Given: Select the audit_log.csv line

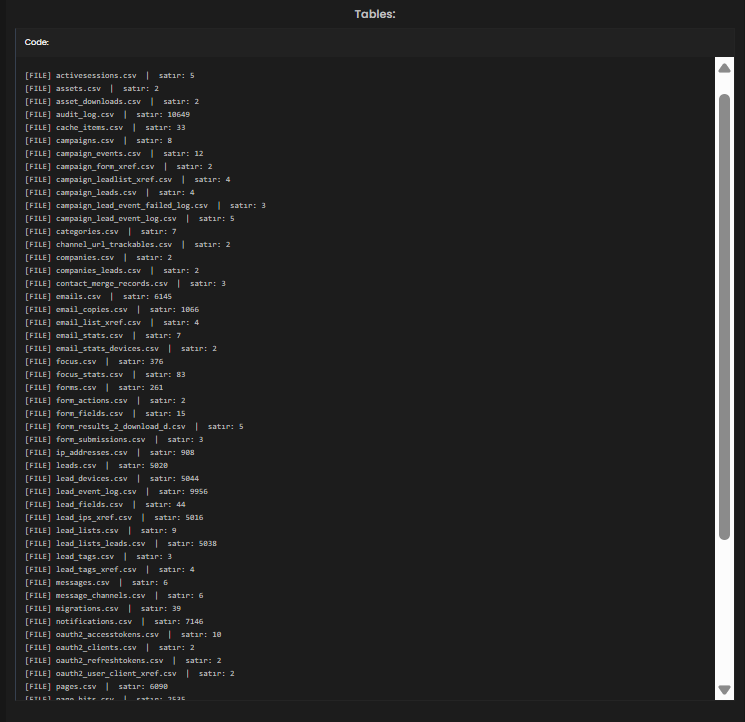Looking at the screenshot, I should click(x=107, y=114).
